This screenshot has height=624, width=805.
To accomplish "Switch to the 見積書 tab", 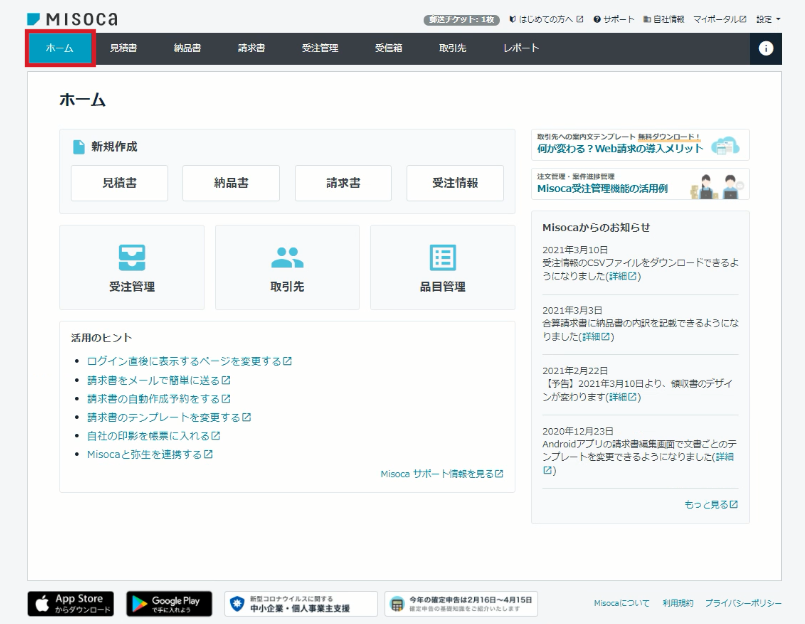I will [123, 48].
